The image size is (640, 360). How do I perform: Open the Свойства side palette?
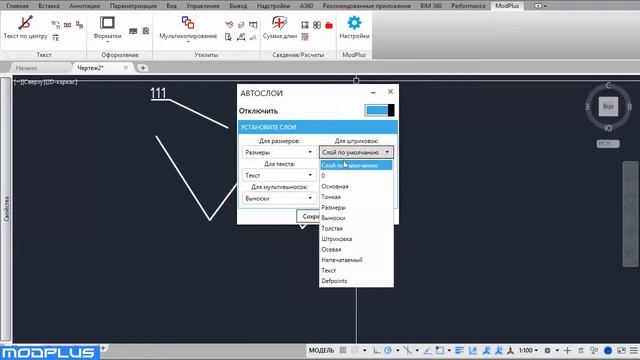[6, 209]
